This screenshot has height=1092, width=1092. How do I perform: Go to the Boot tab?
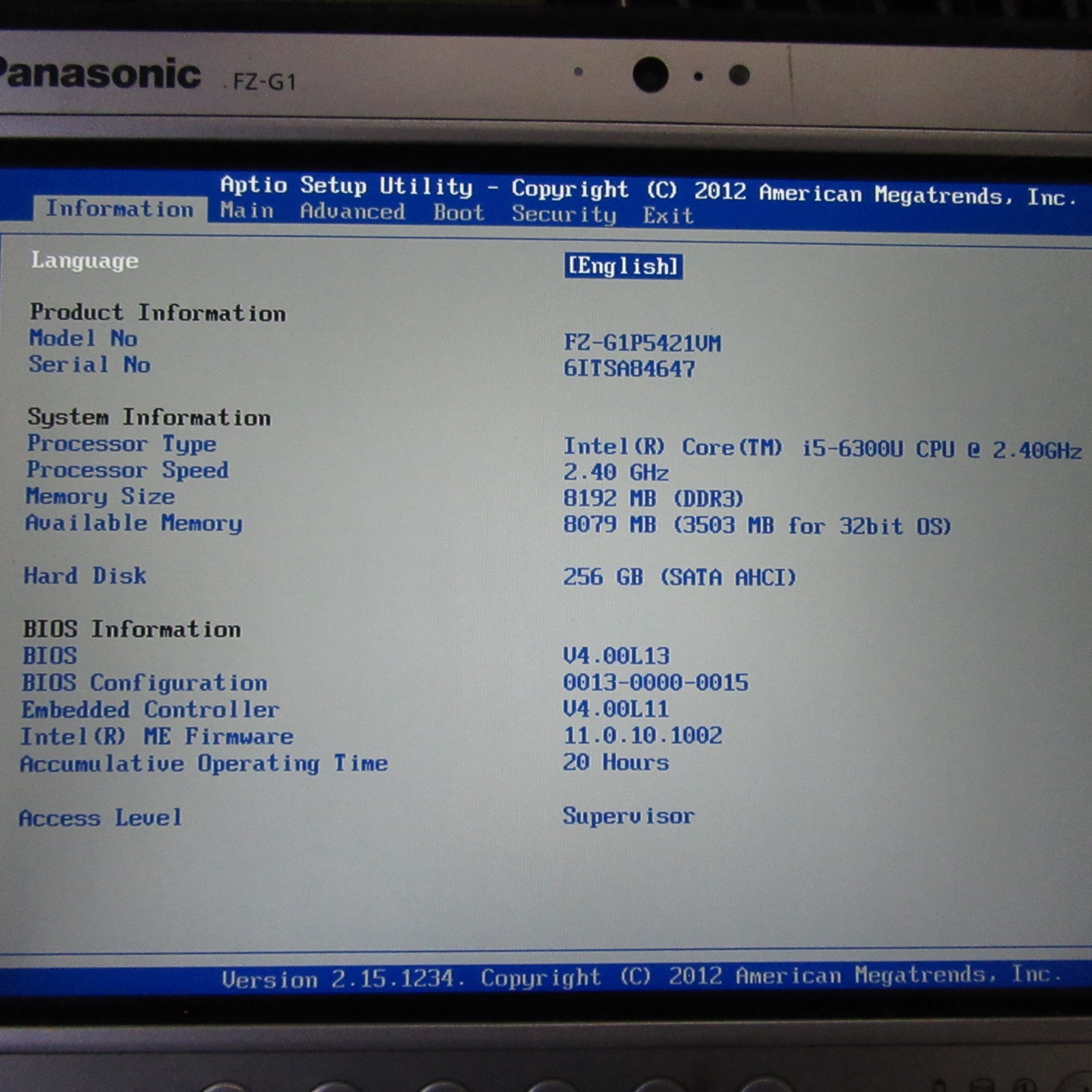pyautogui.click(x=459, y=212)
